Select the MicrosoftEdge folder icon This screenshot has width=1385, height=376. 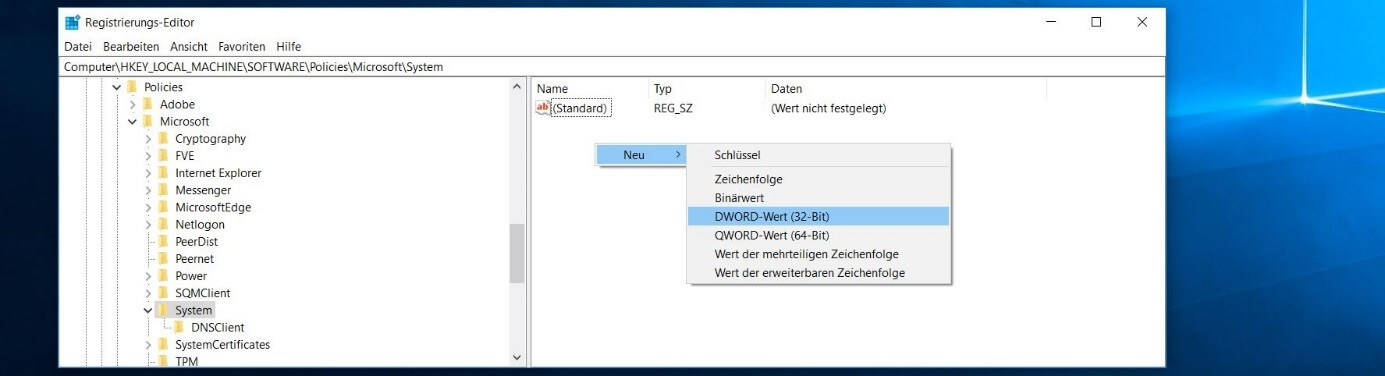[x=163, y=207]
